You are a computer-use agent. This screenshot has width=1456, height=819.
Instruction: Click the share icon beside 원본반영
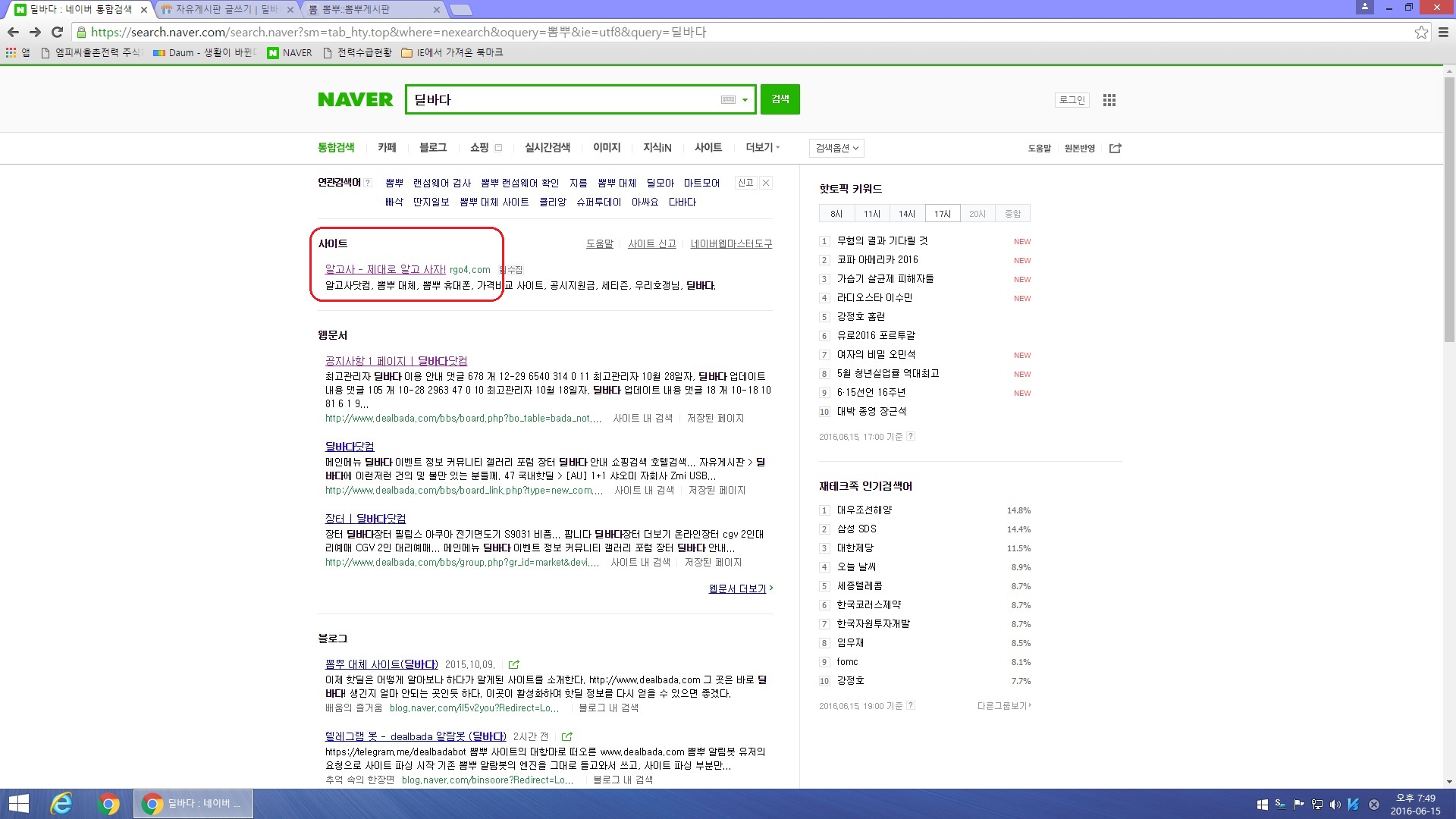tap(1115, 148)
